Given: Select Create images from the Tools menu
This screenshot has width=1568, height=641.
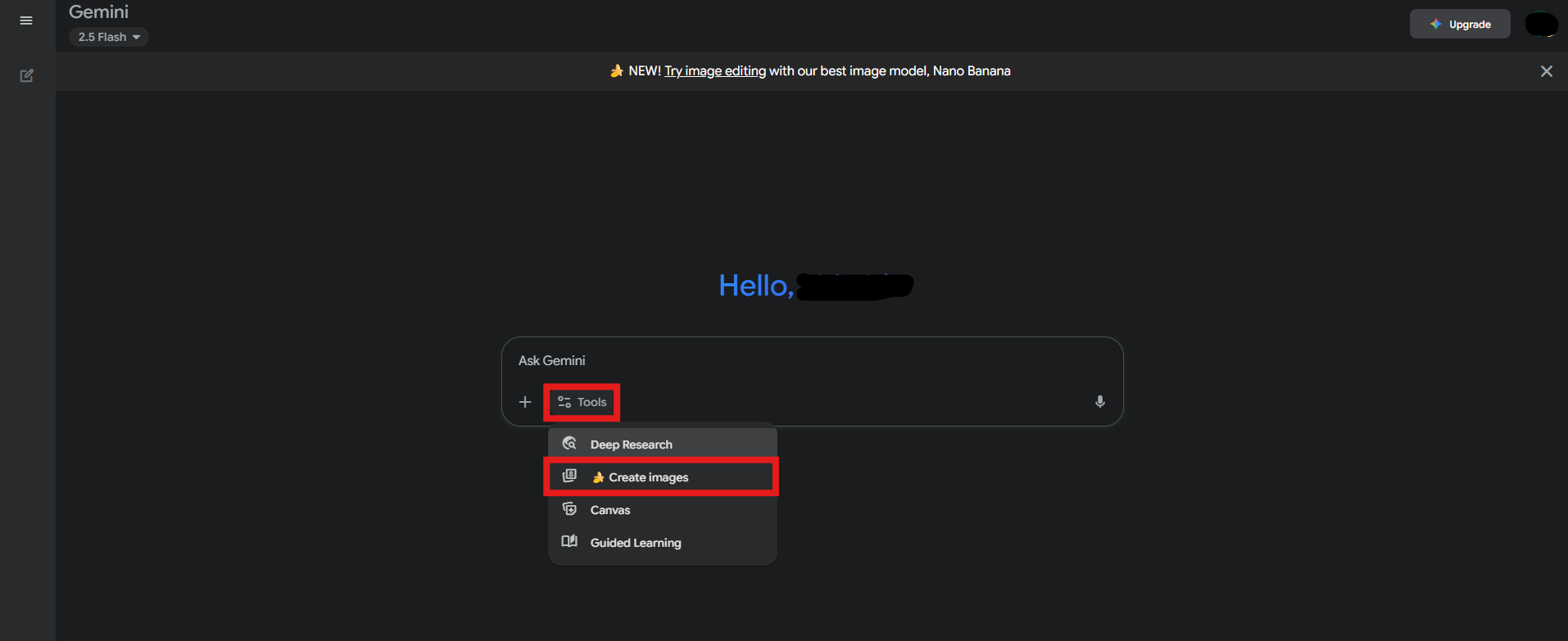Looking at the screenshot, I should (648, 477).
